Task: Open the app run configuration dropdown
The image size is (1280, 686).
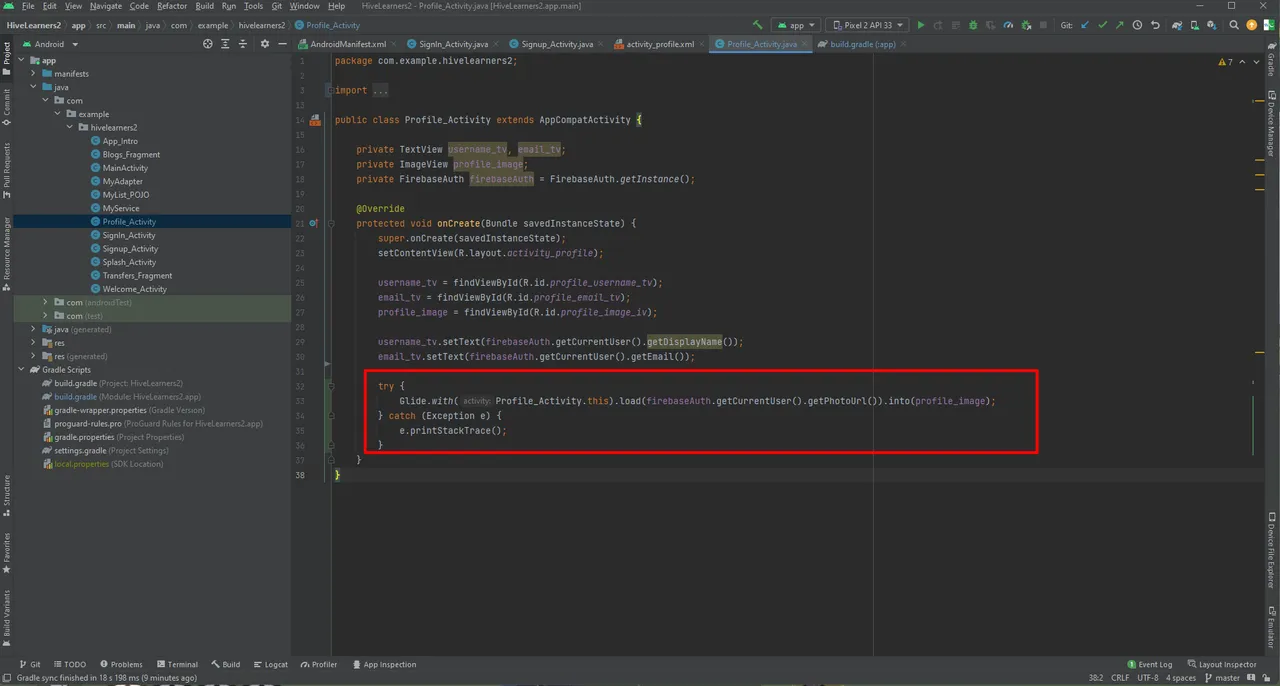Action: coord(796,25)
